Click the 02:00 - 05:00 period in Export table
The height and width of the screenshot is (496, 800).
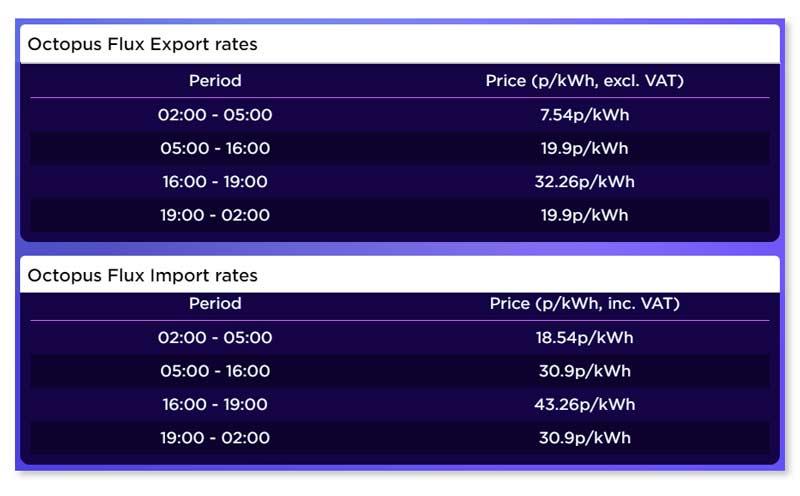pos(215,115)
